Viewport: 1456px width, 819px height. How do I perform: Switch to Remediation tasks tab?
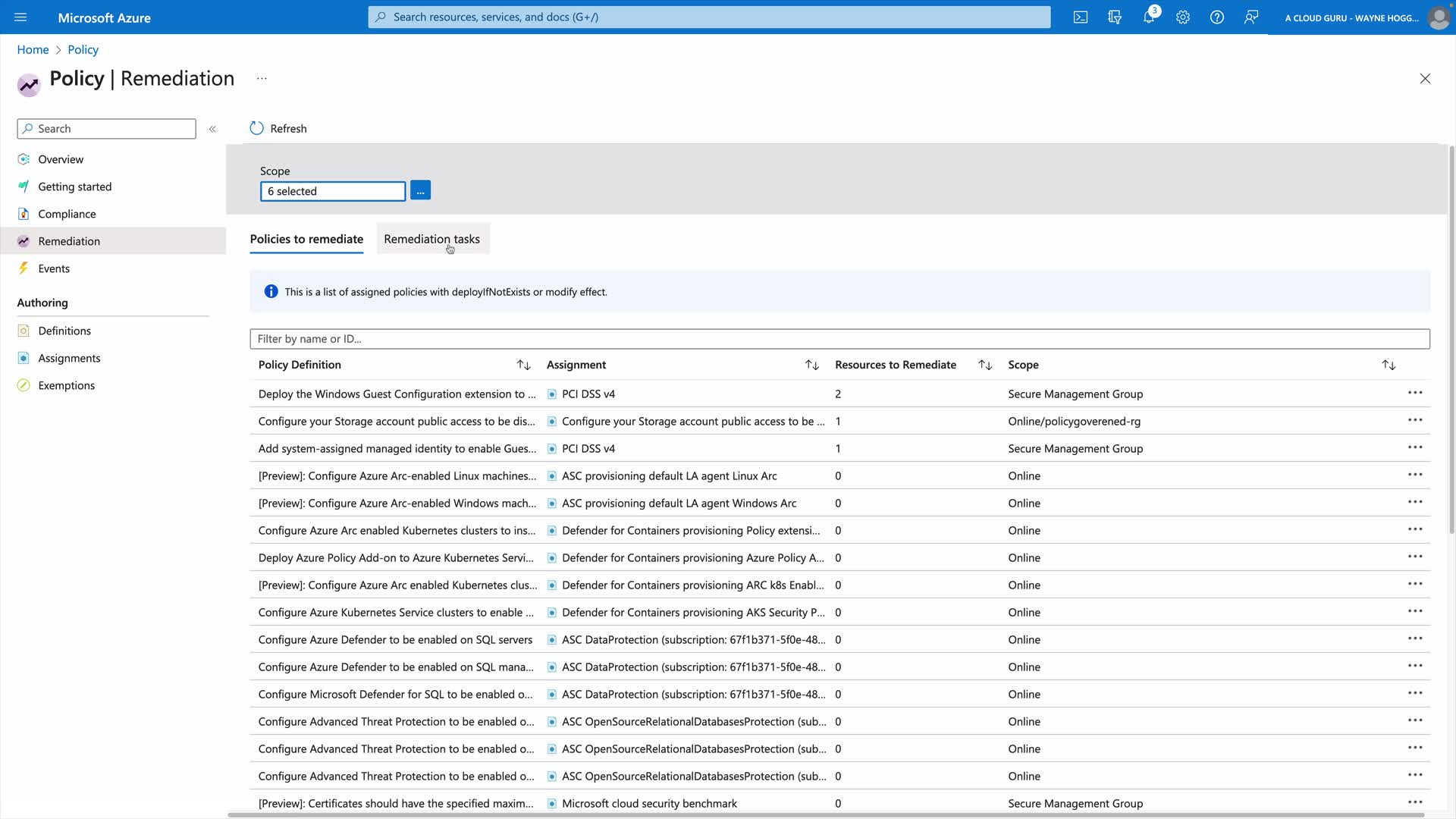pyautogui.click(x=431, y=239)
